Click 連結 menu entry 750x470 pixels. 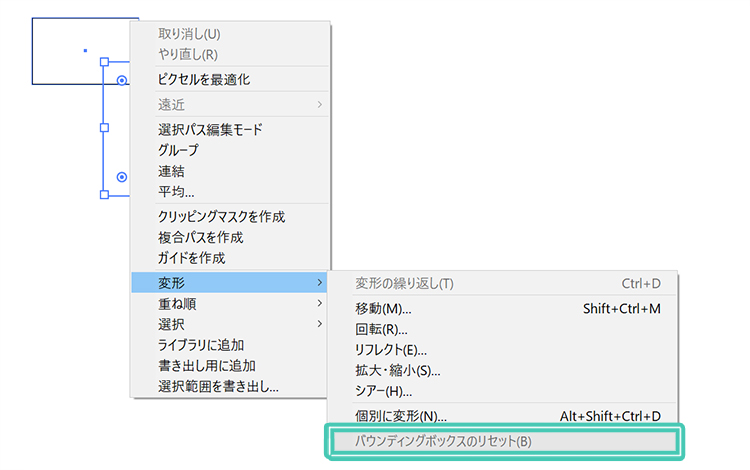point(230,171)
